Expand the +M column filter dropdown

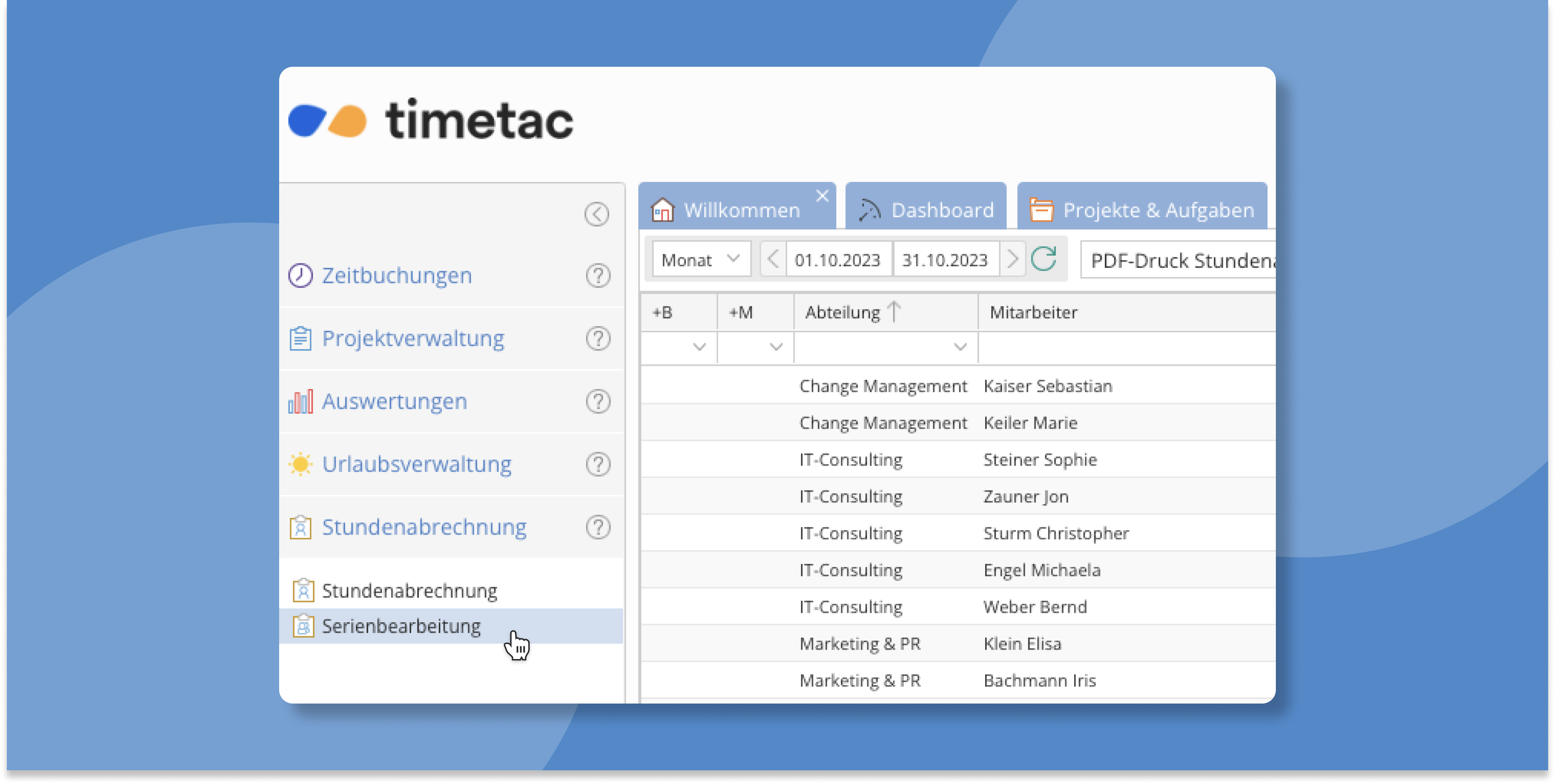(x=776, y=347)
